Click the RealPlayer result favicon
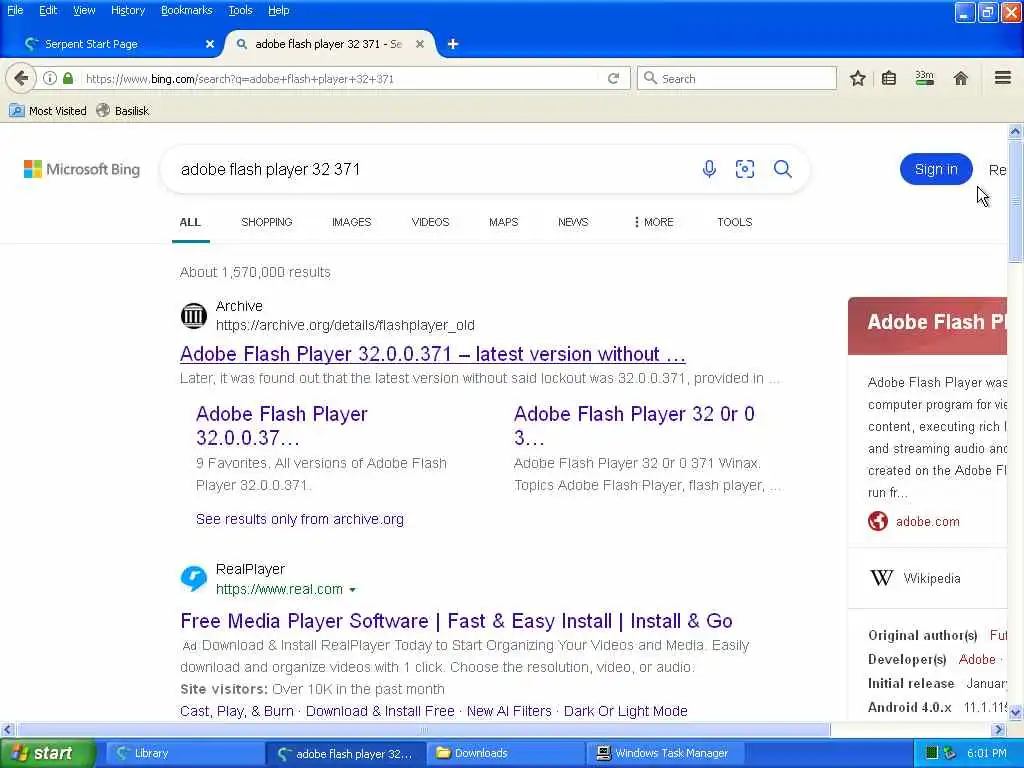 193,579
